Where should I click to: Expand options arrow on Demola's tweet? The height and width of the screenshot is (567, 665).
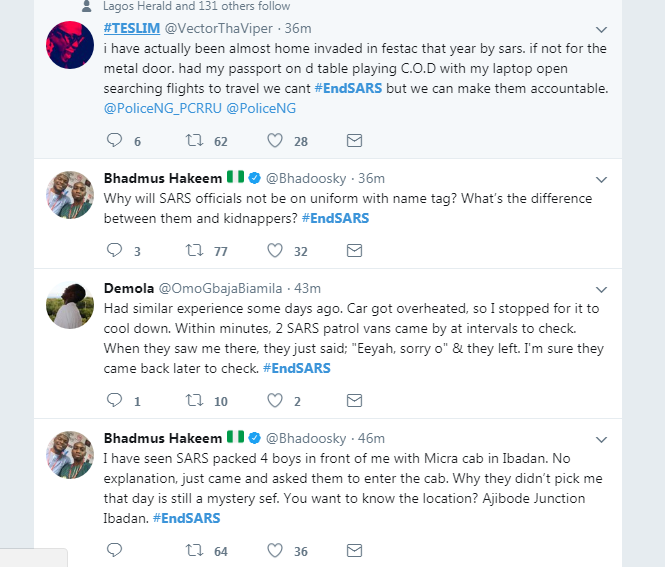601,290
